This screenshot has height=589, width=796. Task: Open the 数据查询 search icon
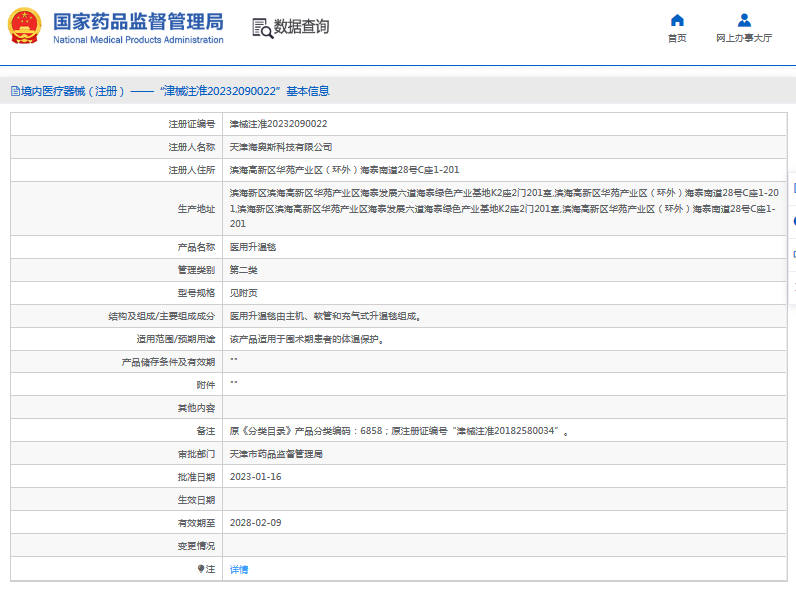(x=262, y=27)
